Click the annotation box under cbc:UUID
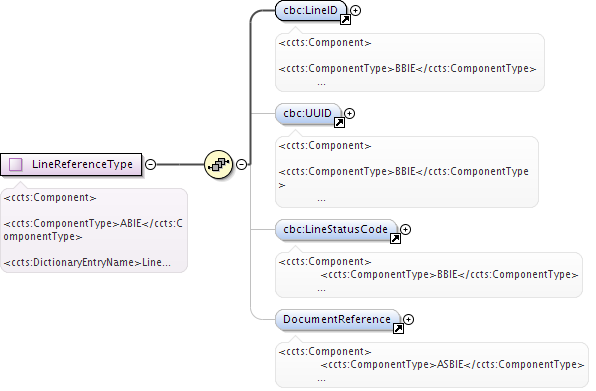Screen dimensions: 596x391 click(x=407, y=172)
